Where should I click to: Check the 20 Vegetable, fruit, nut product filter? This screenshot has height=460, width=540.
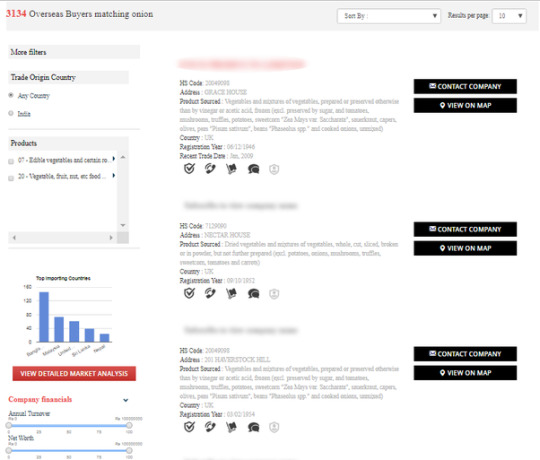pyautogui.click(x=11, y=178)
